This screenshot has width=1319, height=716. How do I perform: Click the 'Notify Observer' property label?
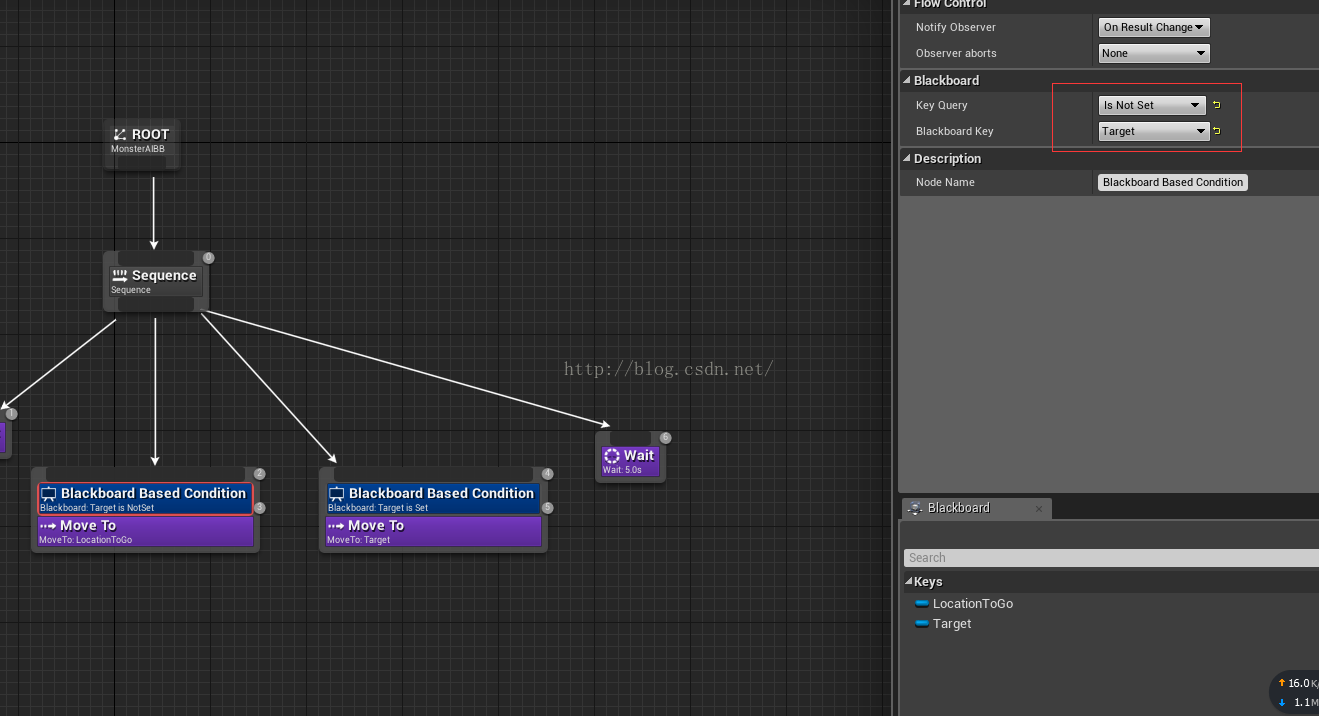956,27
